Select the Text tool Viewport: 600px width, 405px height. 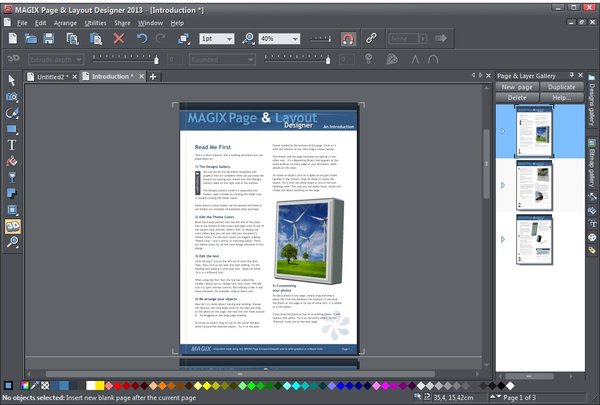pos(11,145)
